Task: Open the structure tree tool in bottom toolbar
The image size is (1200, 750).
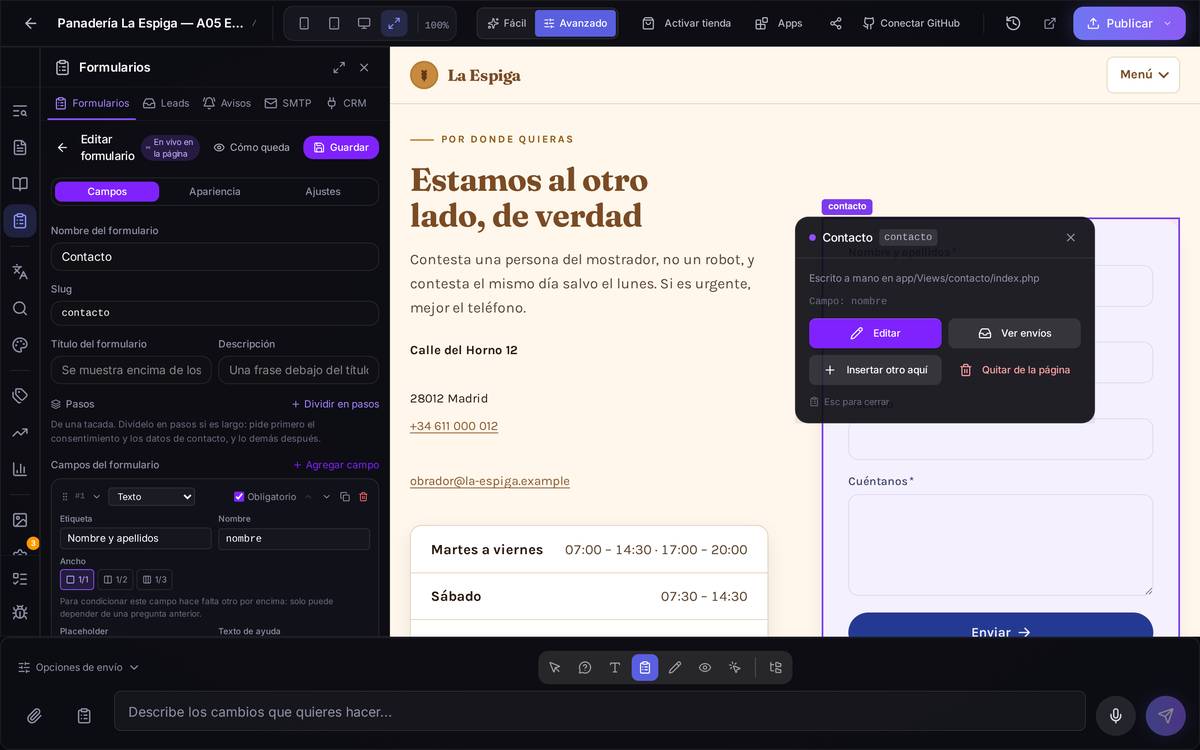Action: (775, 667)
